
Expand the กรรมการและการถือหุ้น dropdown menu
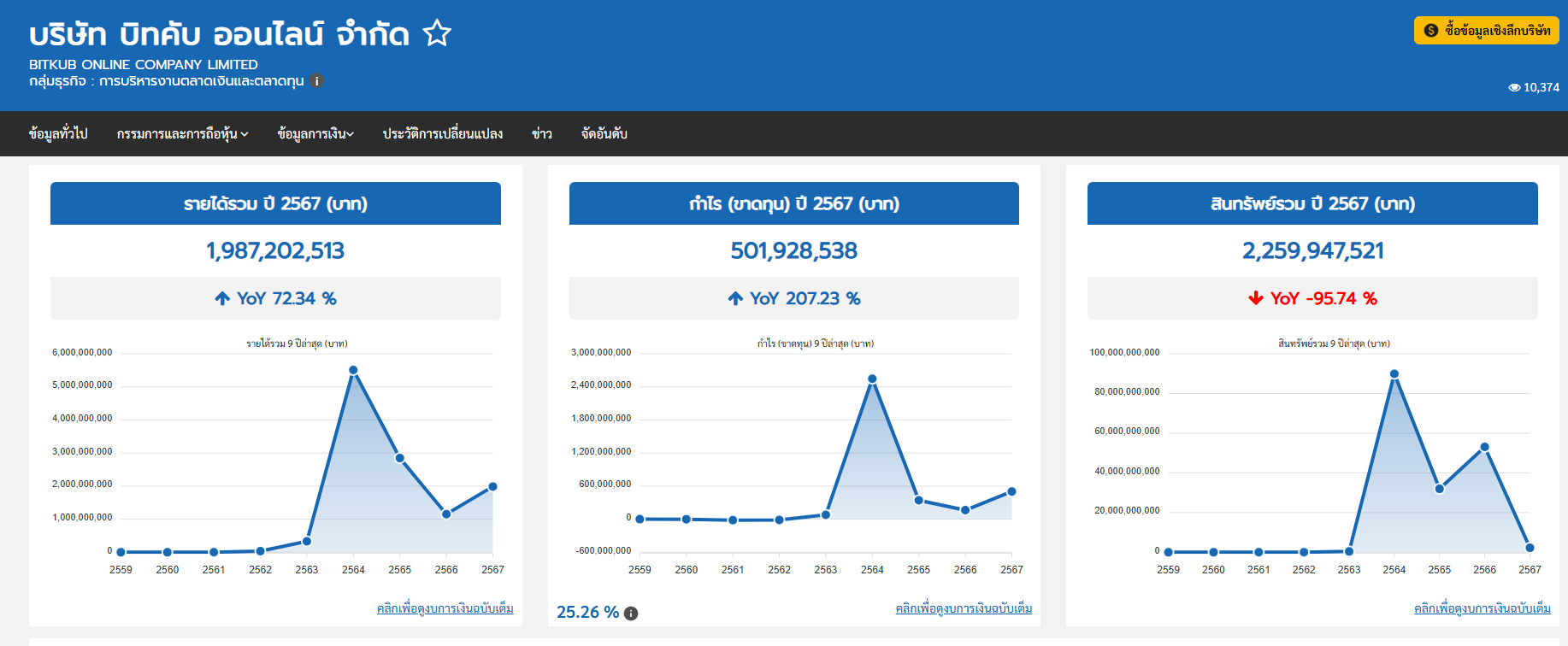tap(182, 134)
